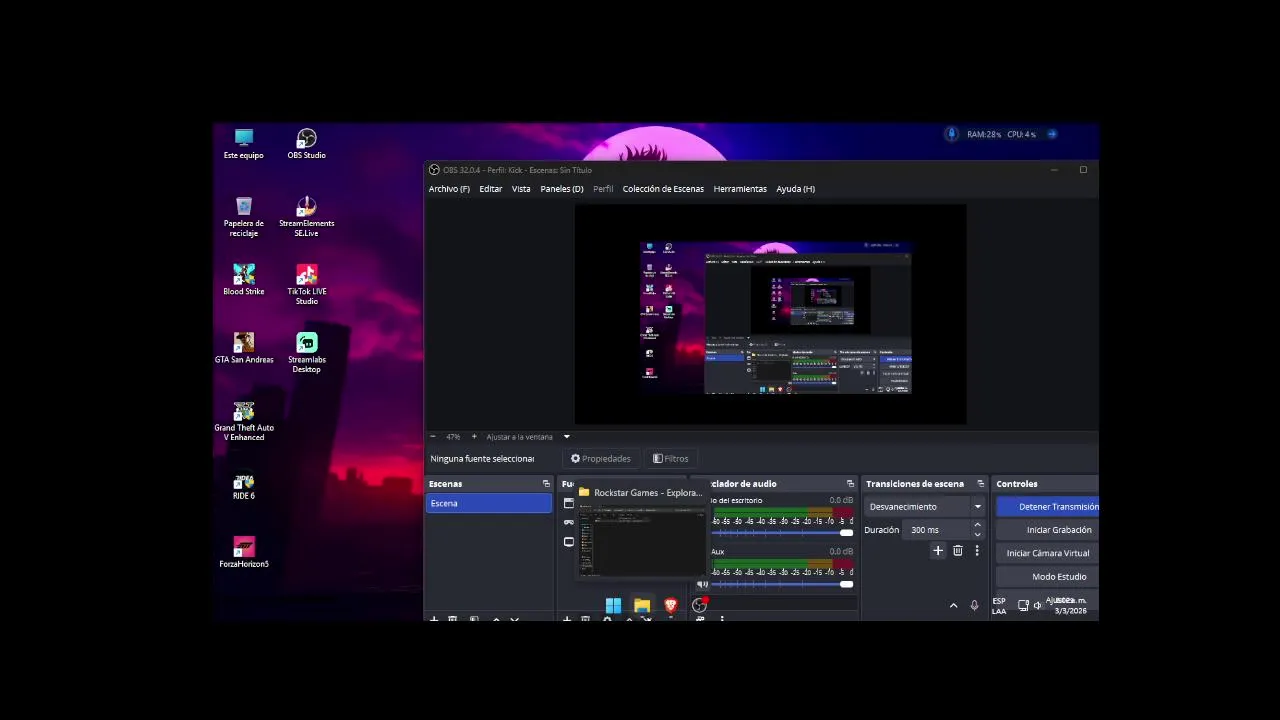Select the Escena row in scenes list
1280x720 pixels.
click(489, 504)
